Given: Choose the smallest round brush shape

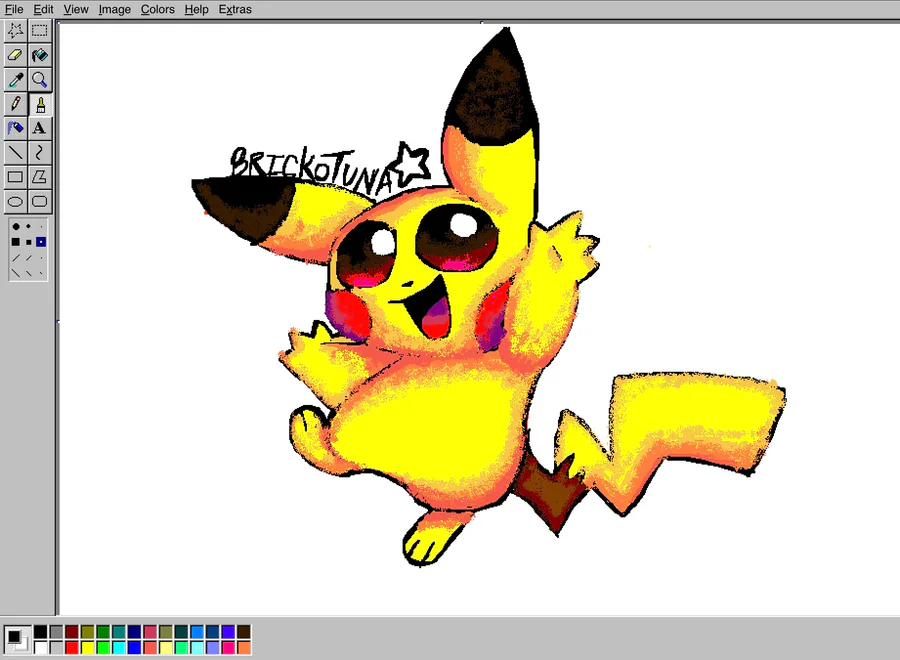Looking at the screenshot, I should [41, 227].
